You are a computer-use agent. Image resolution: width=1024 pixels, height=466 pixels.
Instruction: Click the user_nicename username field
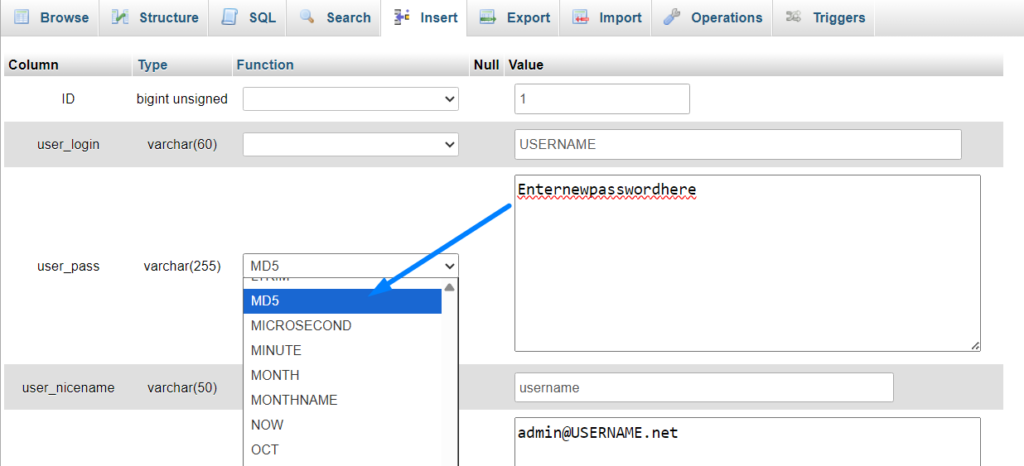click(704, 388)
